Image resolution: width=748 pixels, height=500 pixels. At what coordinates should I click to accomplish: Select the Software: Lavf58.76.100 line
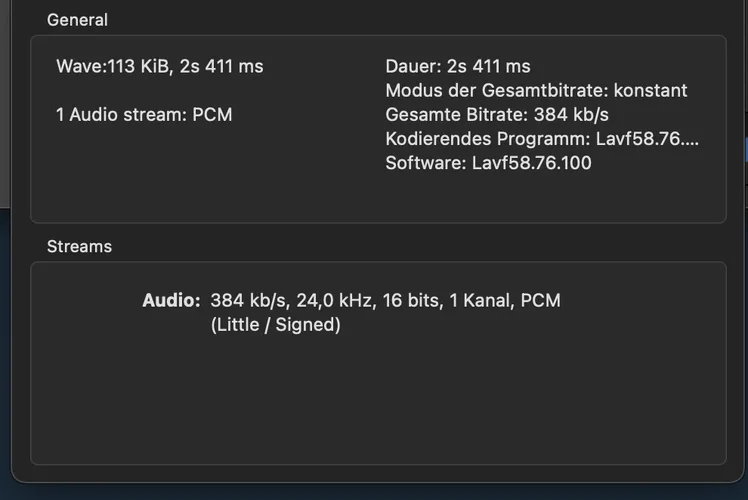(x=488, y=163)
